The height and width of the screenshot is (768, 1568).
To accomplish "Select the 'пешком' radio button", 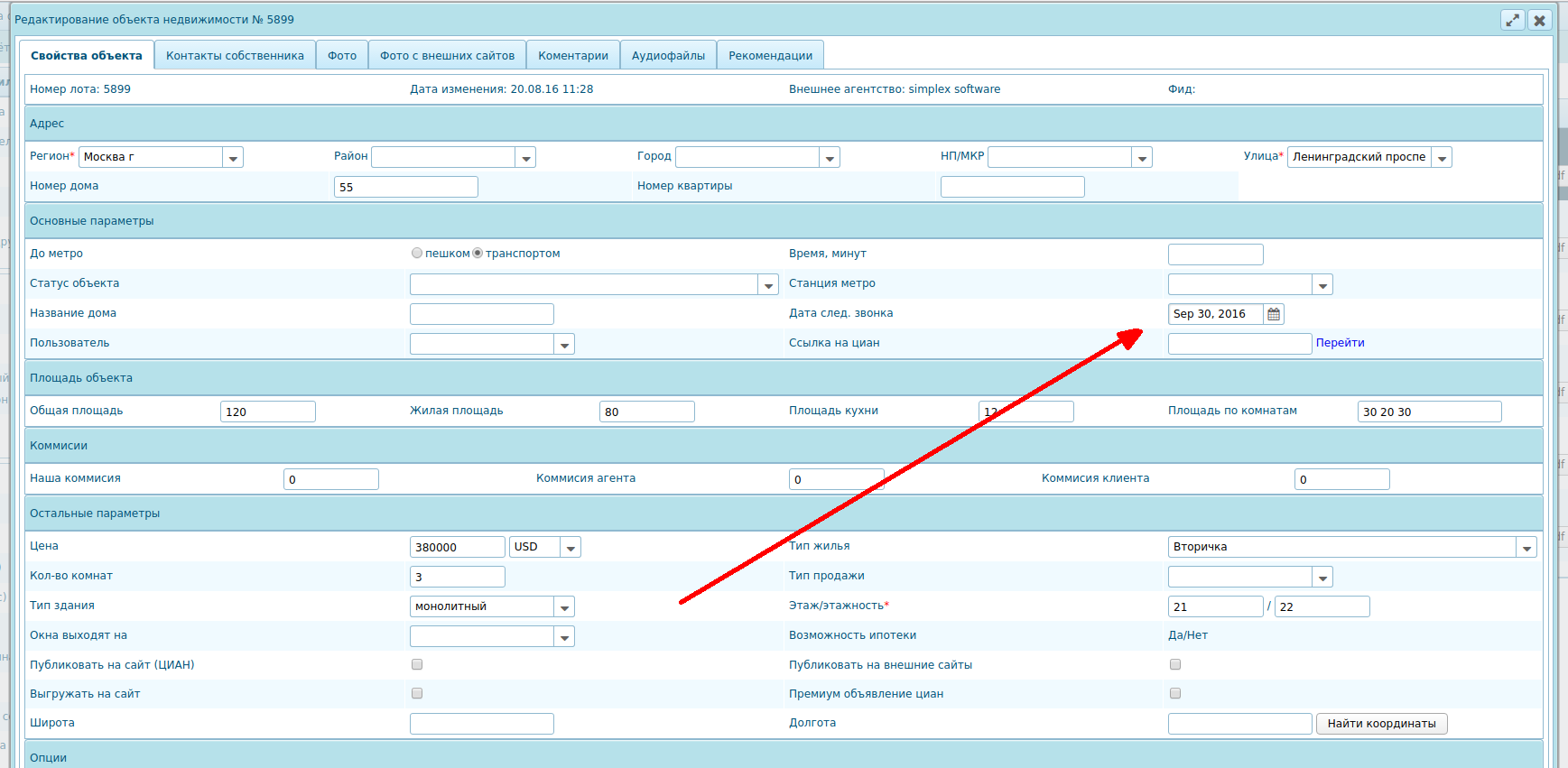I will (x=417, y=254).
